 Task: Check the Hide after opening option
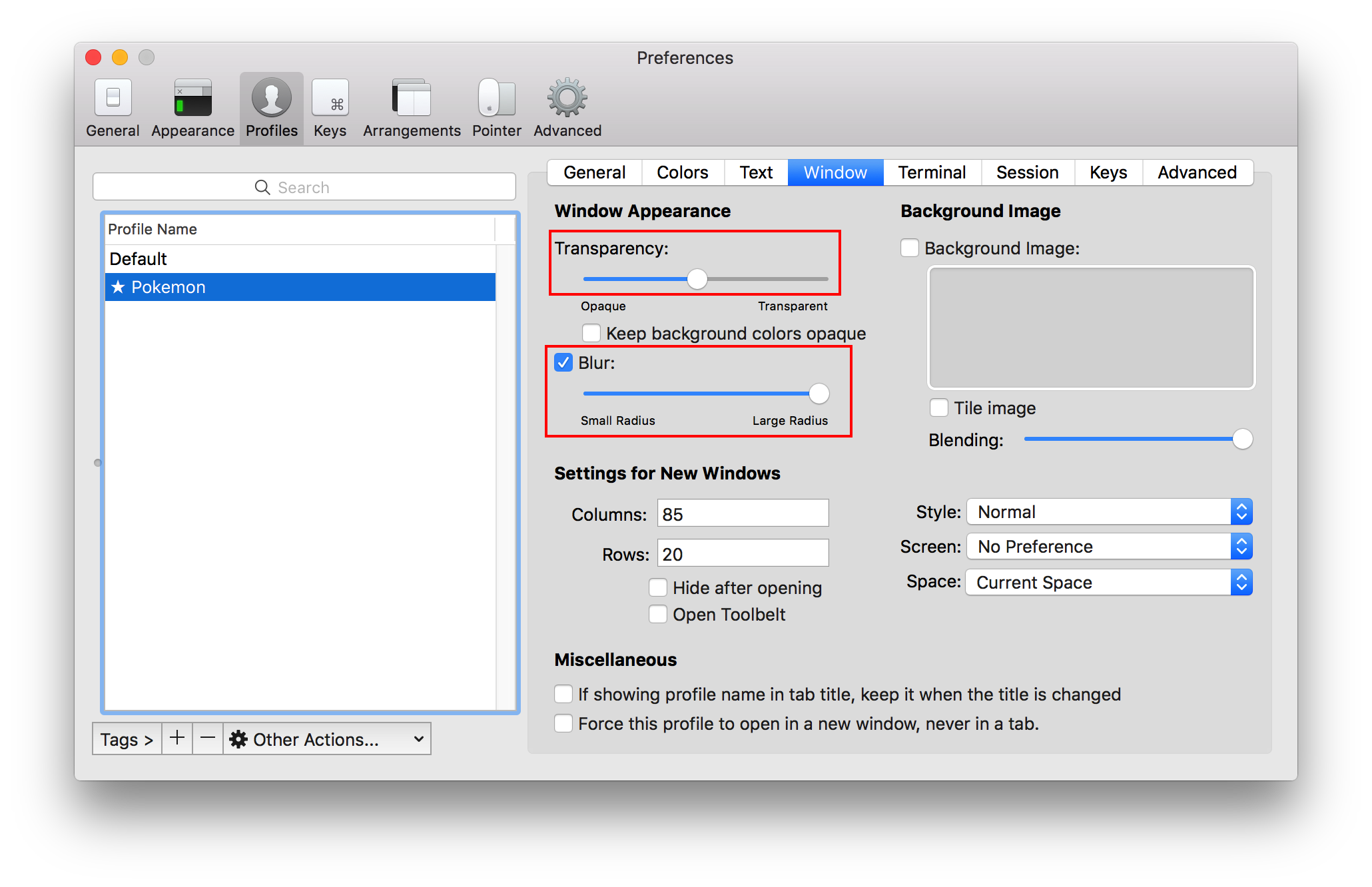(658, 587)
